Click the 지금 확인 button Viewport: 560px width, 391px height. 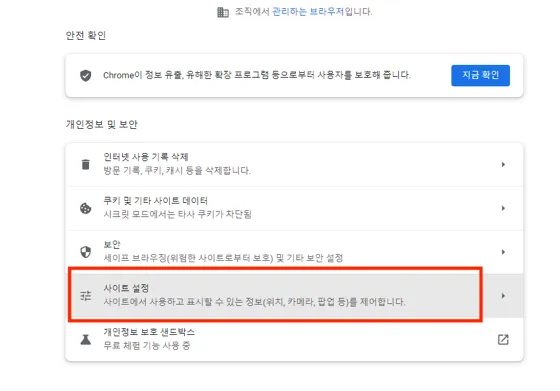pyautogui.click(x=480, y=75)
